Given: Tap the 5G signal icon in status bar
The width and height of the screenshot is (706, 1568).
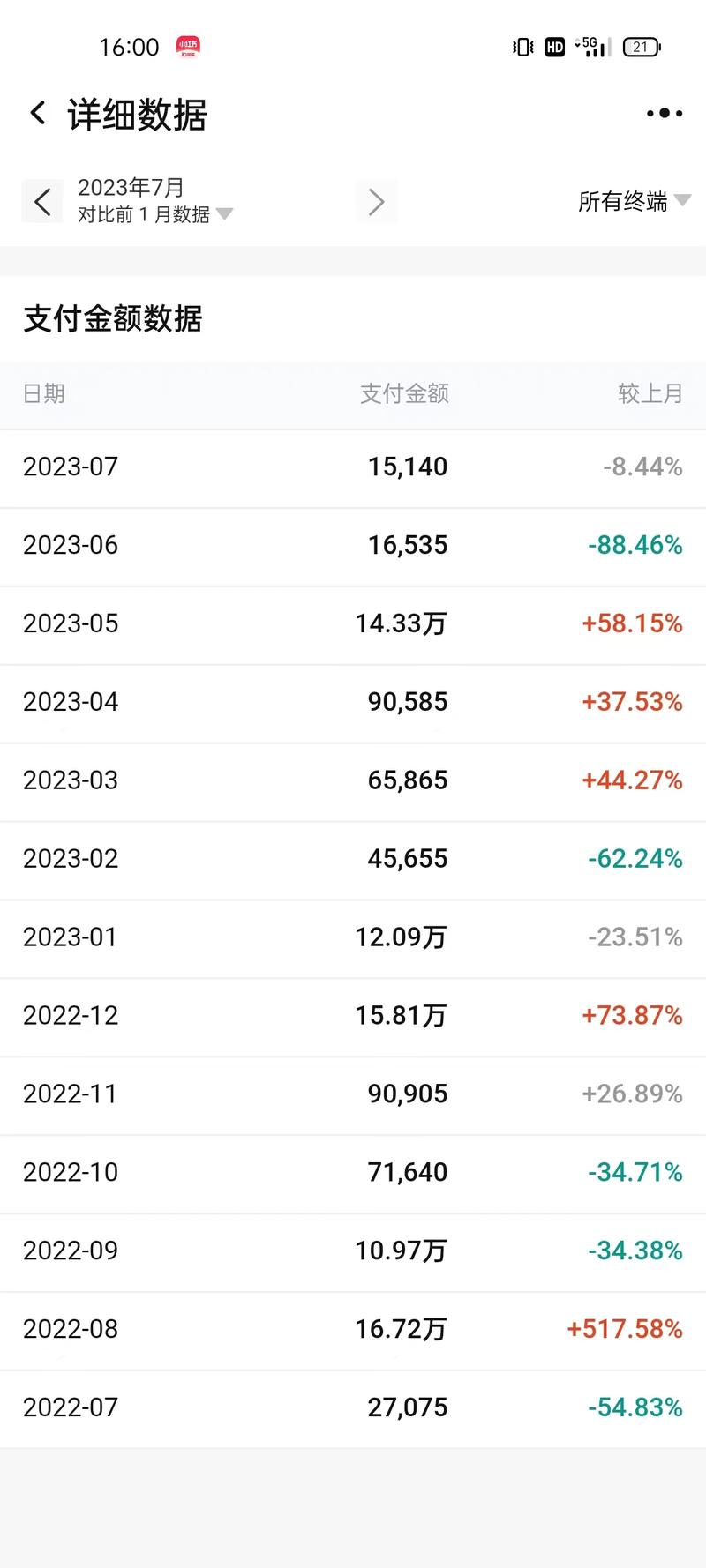Looking at the screenshot, I should click(x=592, y=46).
